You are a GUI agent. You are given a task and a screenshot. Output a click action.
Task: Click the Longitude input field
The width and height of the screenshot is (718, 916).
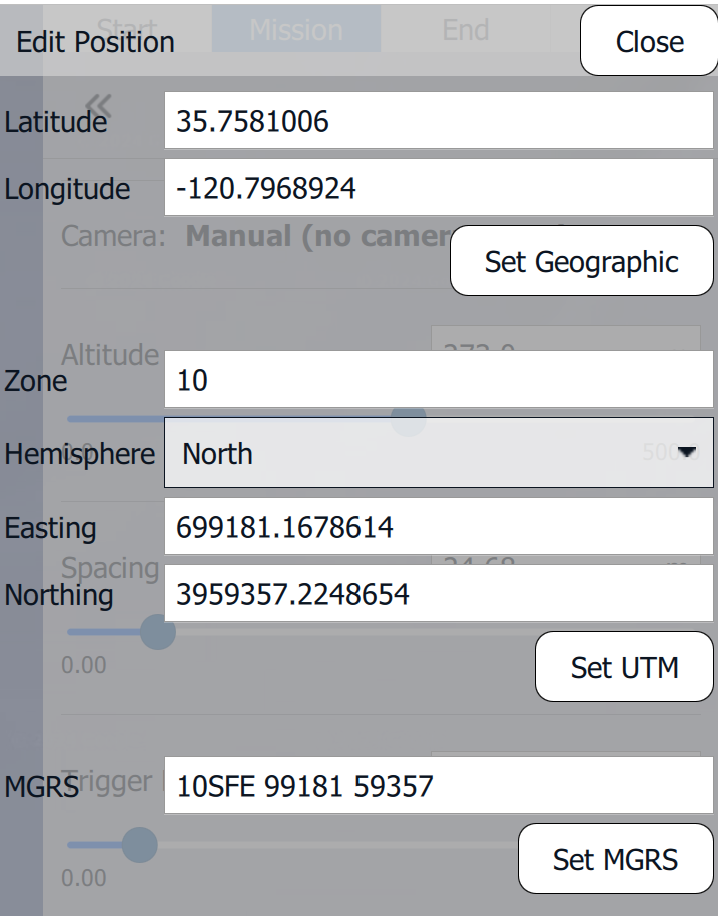tap(438, 189)
